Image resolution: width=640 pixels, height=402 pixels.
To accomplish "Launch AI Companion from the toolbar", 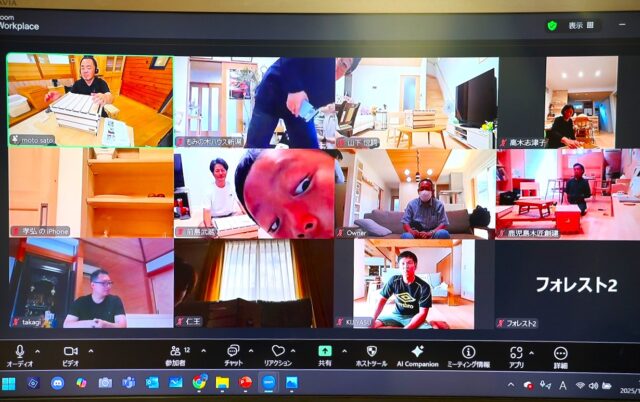I will click(x=417, y=352).
